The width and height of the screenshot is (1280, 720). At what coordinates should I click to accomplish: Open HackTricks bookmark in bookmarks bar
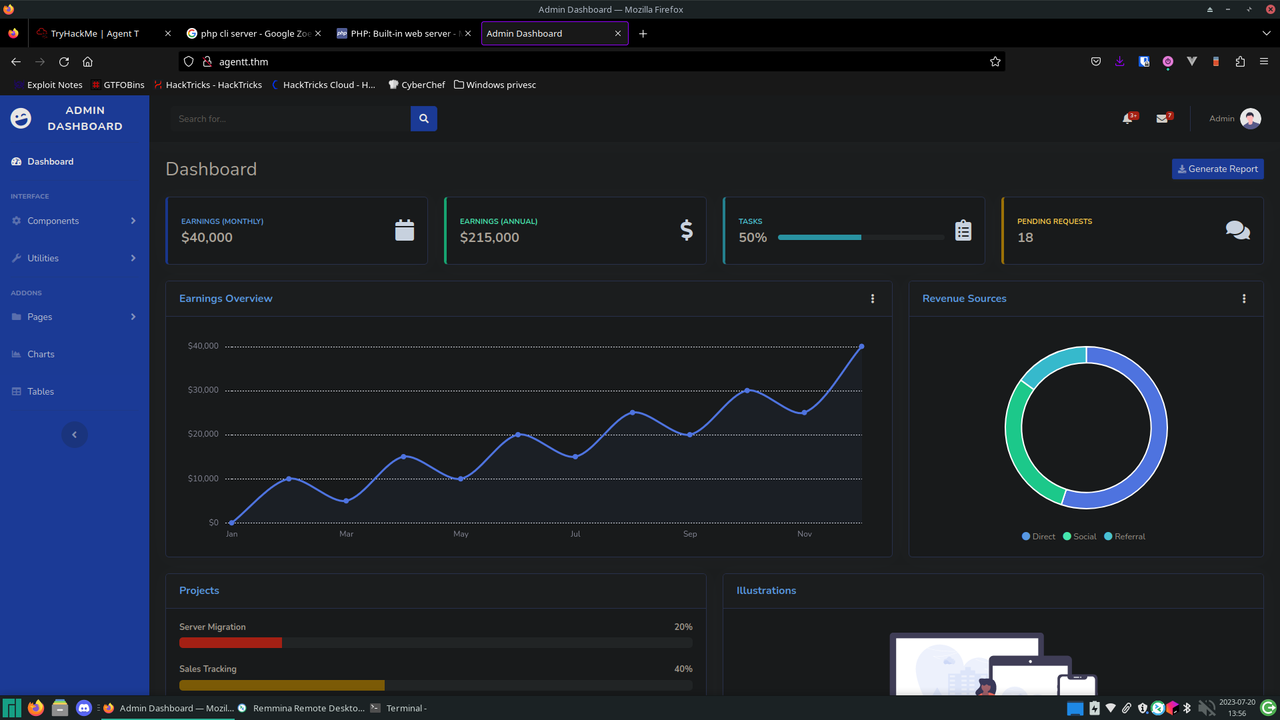[x=208, y=85]
